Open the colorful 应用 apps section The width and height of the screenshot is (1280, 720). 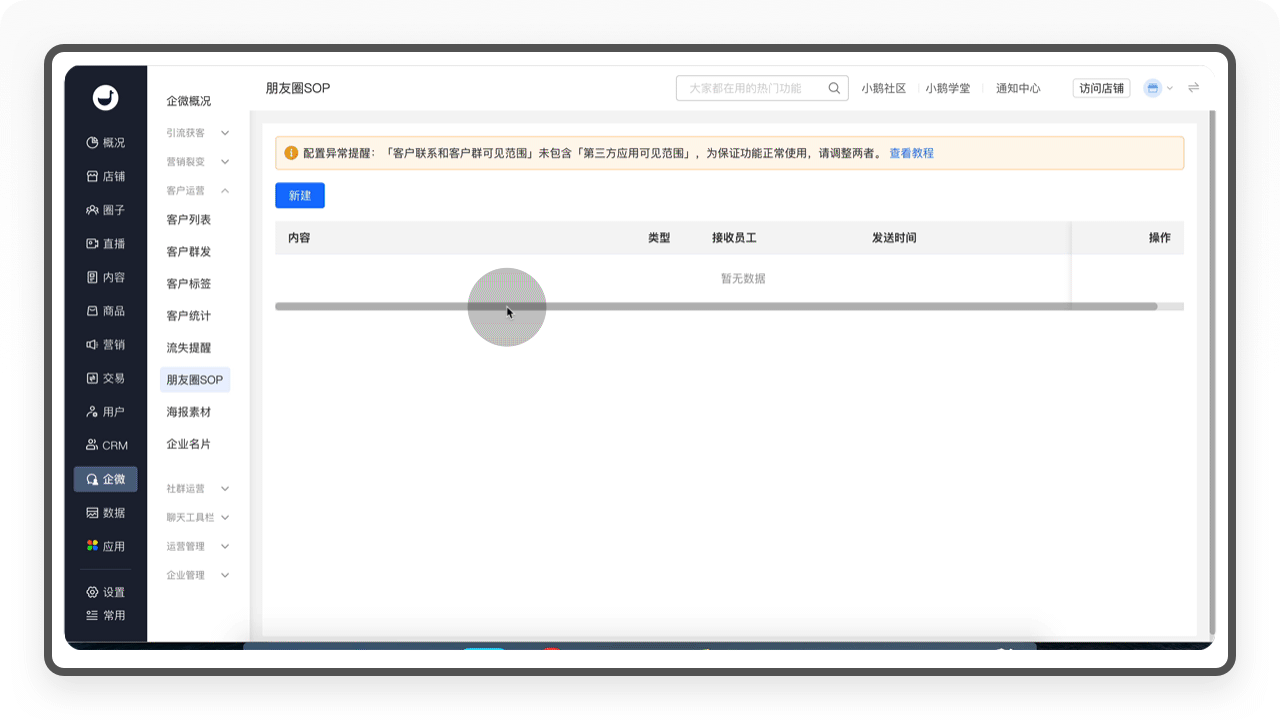click(105, 547)
